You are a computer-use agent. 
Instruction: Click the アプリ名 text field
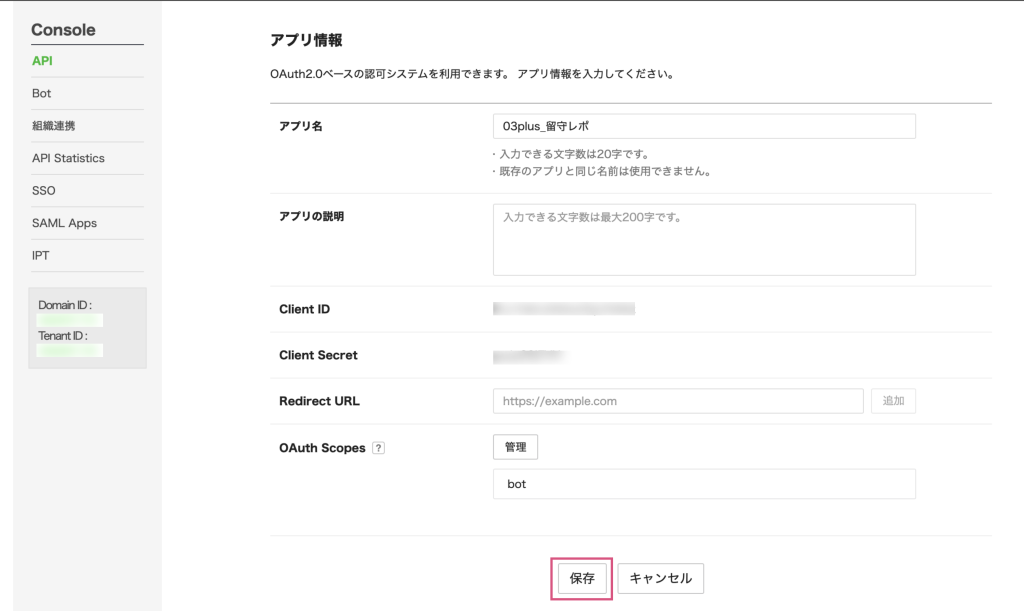point(704,126)
